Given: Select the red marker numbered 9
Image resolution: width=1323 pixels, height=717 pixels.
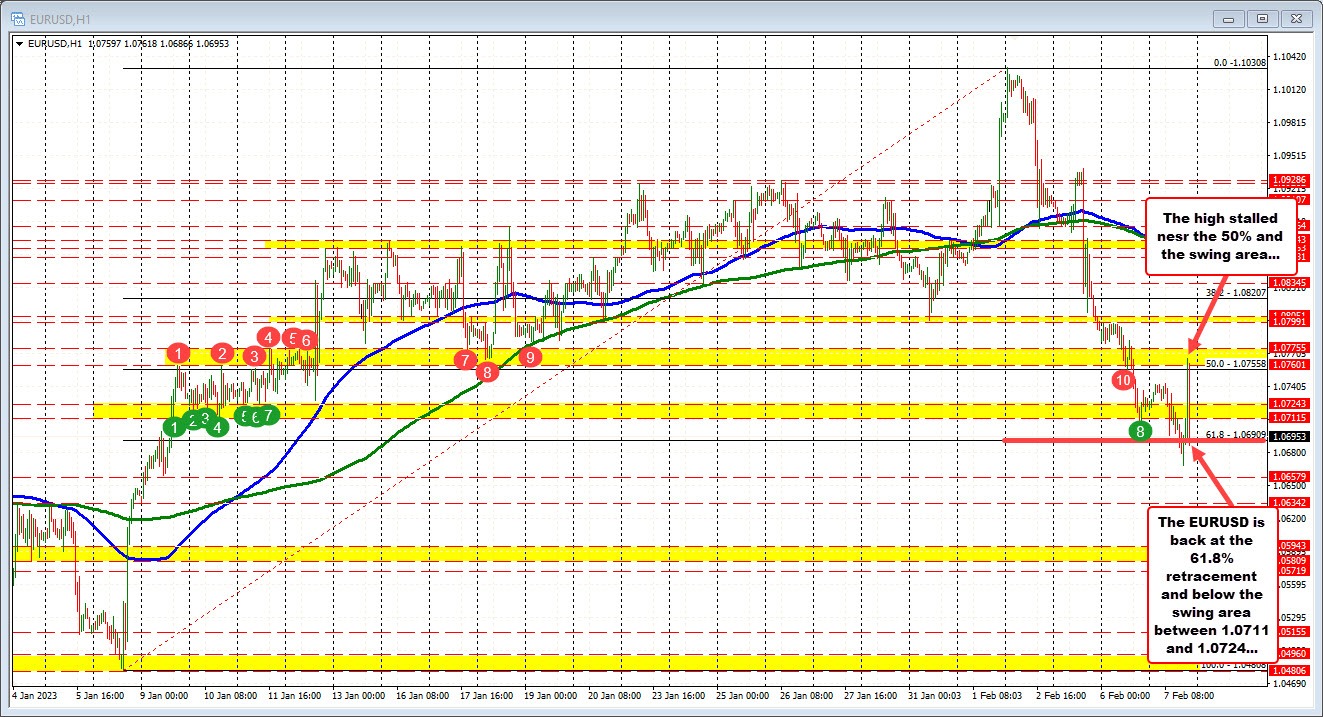Looking at the screenshot, I should pyautogui.click(x=529, y=356).
